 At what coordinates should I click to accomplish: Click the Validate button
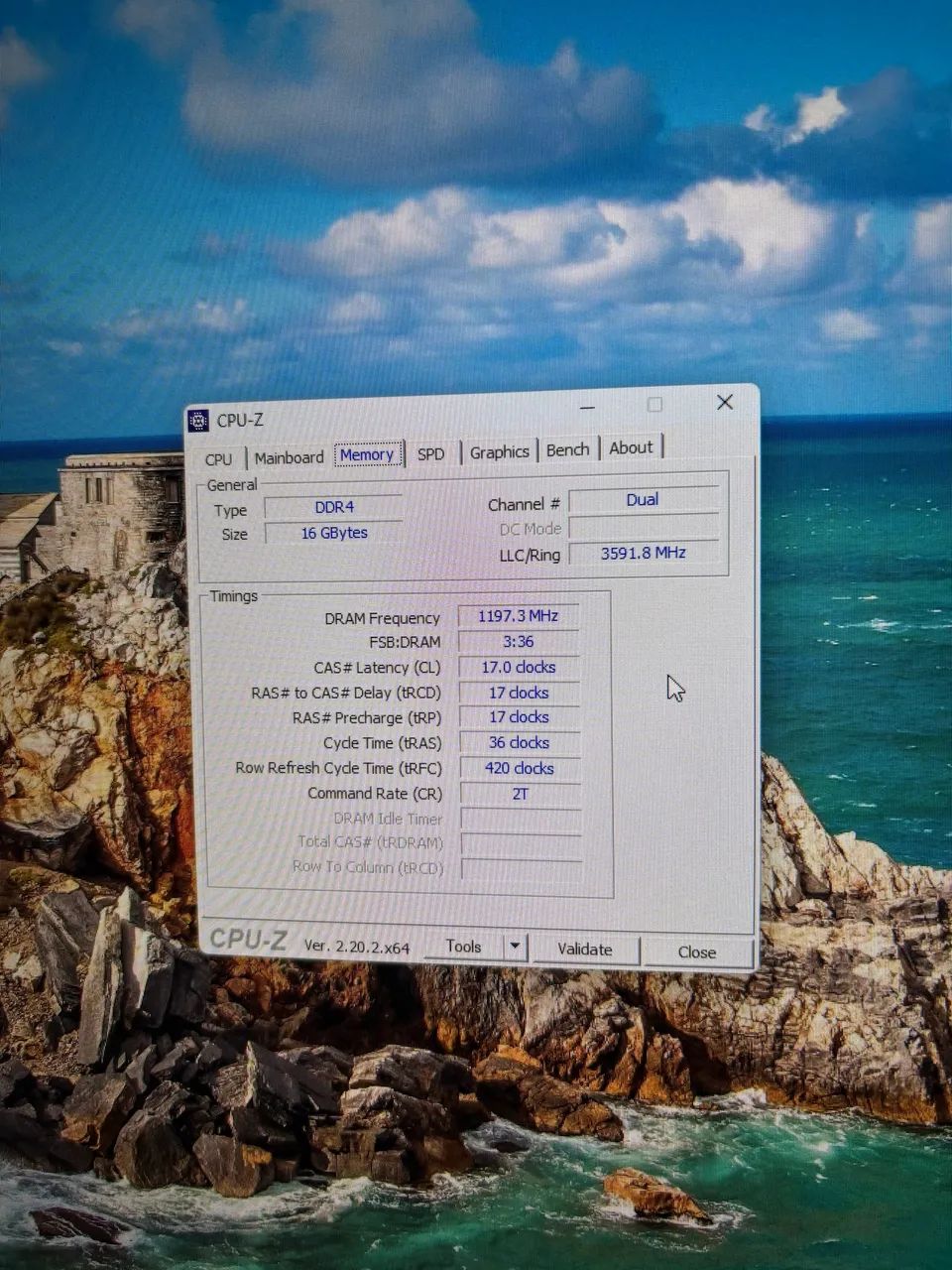tap(584, 950)
